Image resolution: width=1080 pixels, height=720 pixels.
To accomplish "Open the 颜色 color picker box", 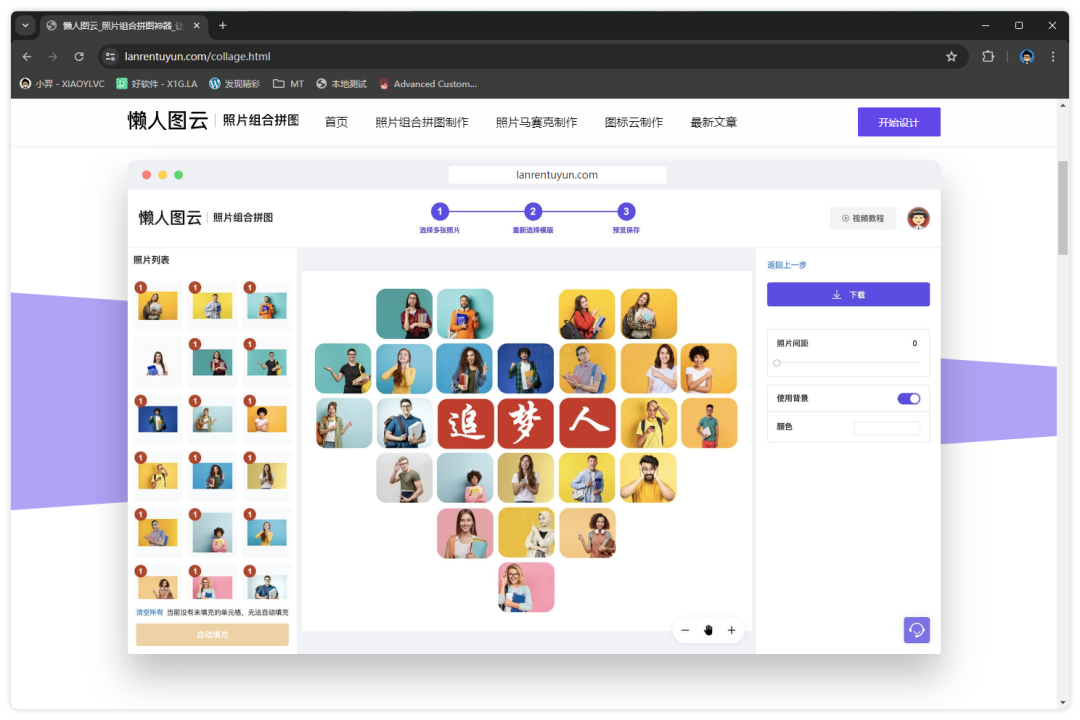I will (x=886, y=428).
